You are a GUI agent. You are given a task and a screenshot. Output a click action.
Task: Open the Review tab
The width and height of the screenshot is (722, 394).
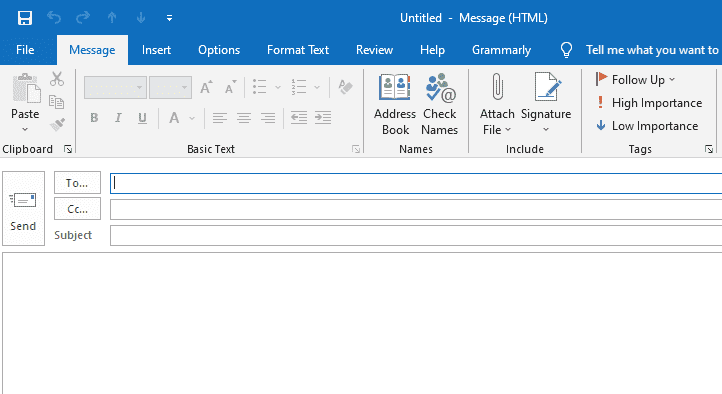point(374,50)
